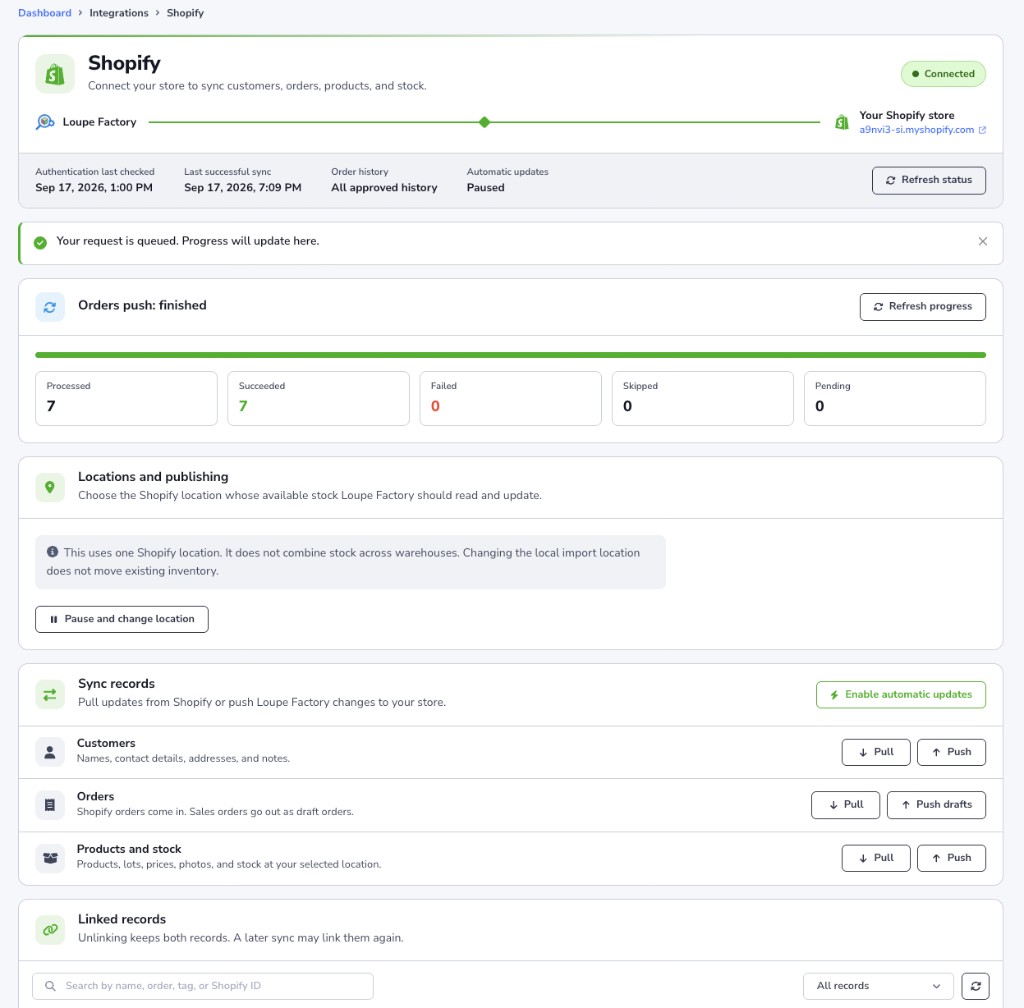1024x1008 pixels.
Task: Click 'Sep 17, 2026, 1:00 PM' authentication time
Action: (x=94, y=187)
